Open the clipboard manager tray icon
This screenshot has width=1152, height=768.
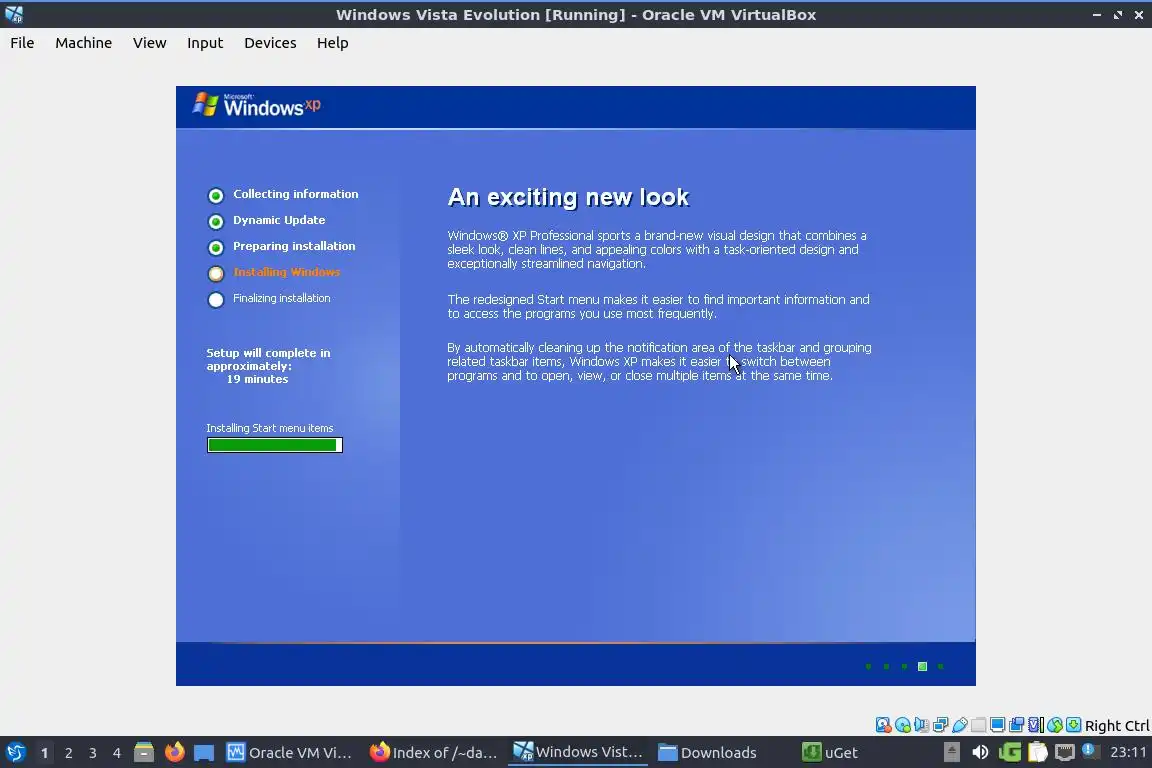point(1037,752)
